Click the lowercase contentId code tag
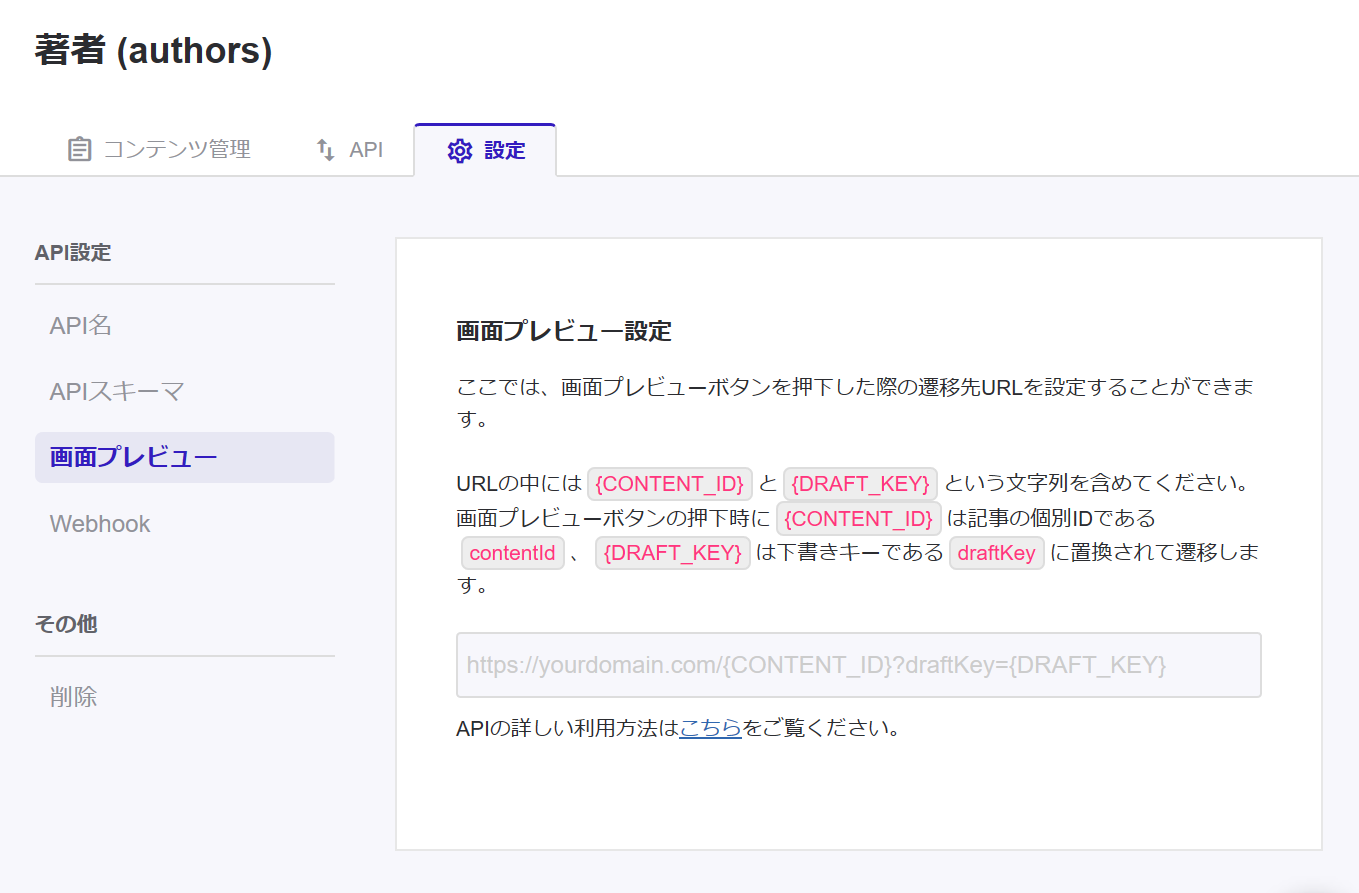The width and height of the screenshot is (1359, 893). click(x=512, y=553)
